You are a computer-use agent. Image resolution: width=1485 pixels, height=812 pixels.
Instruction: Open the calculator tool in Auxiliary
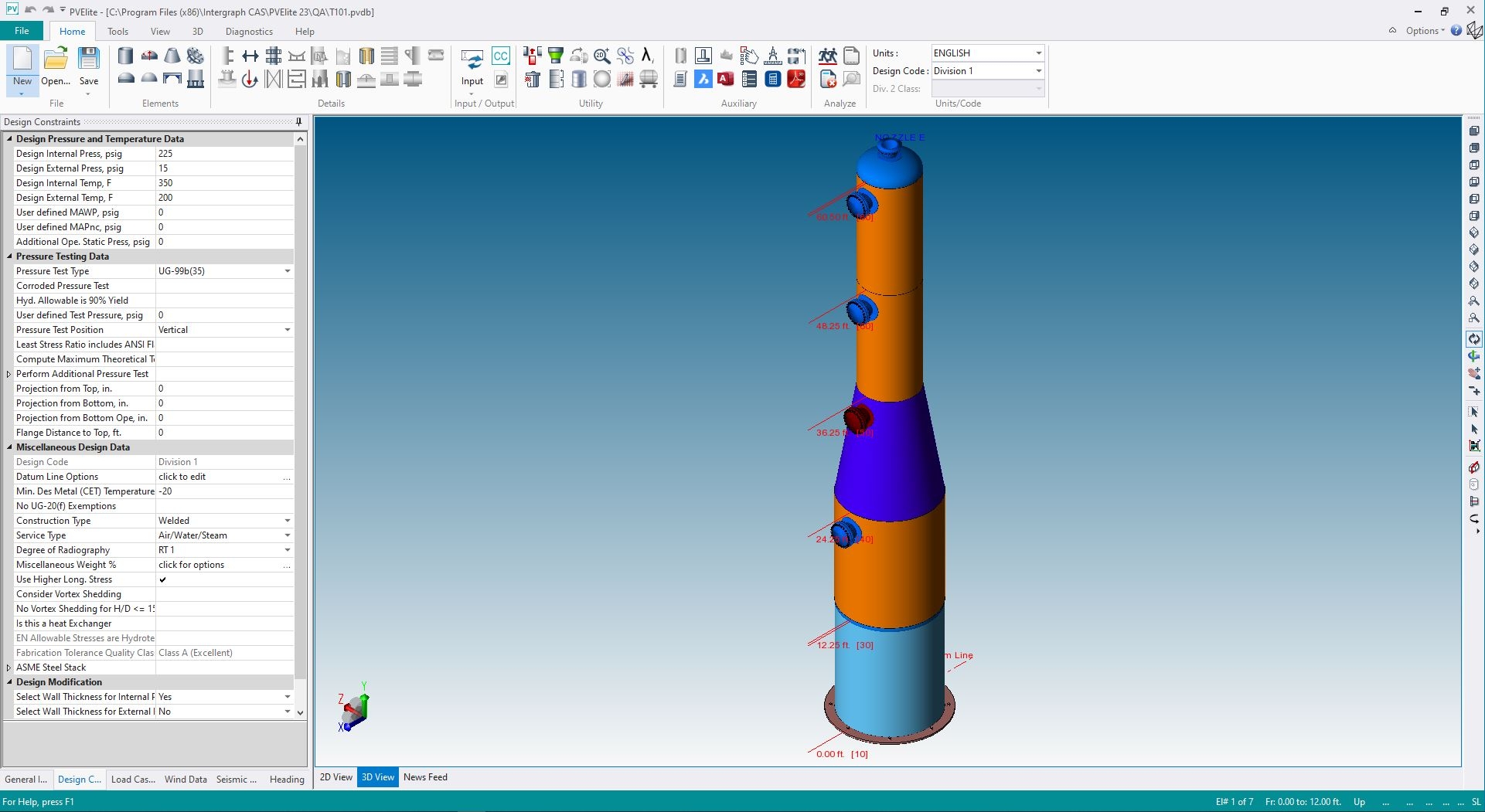click(772, 79)
